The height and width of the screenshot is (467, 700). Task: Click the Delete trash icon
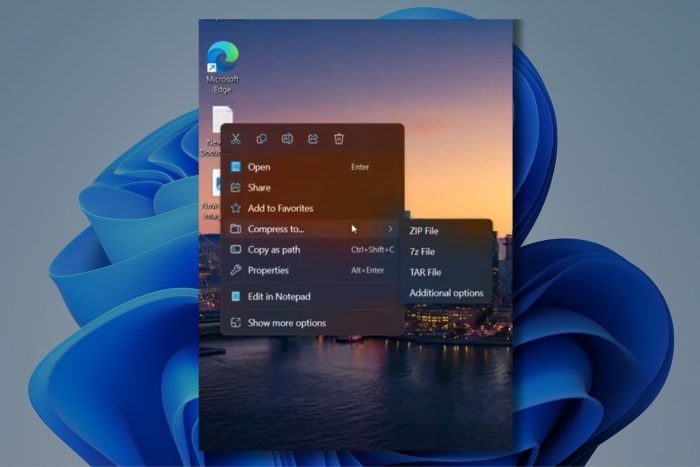[339, 139]
